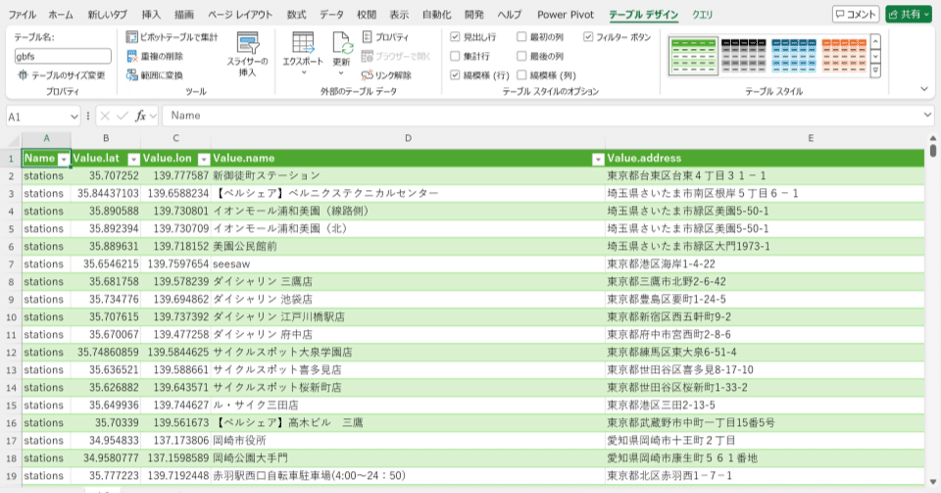Click the vertical scrollbar thumb

click(933, 150)
